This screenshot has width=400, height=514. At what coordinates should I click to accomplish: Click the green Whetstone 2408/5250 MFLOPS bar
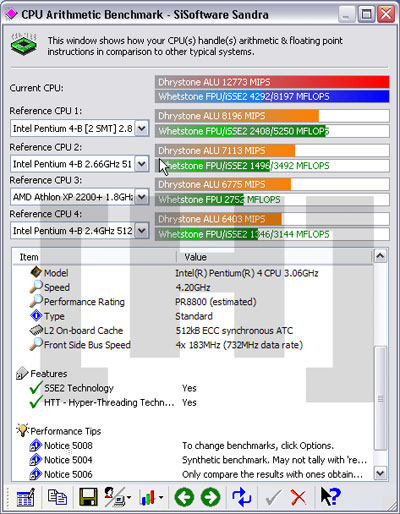(x=272, y=131)
